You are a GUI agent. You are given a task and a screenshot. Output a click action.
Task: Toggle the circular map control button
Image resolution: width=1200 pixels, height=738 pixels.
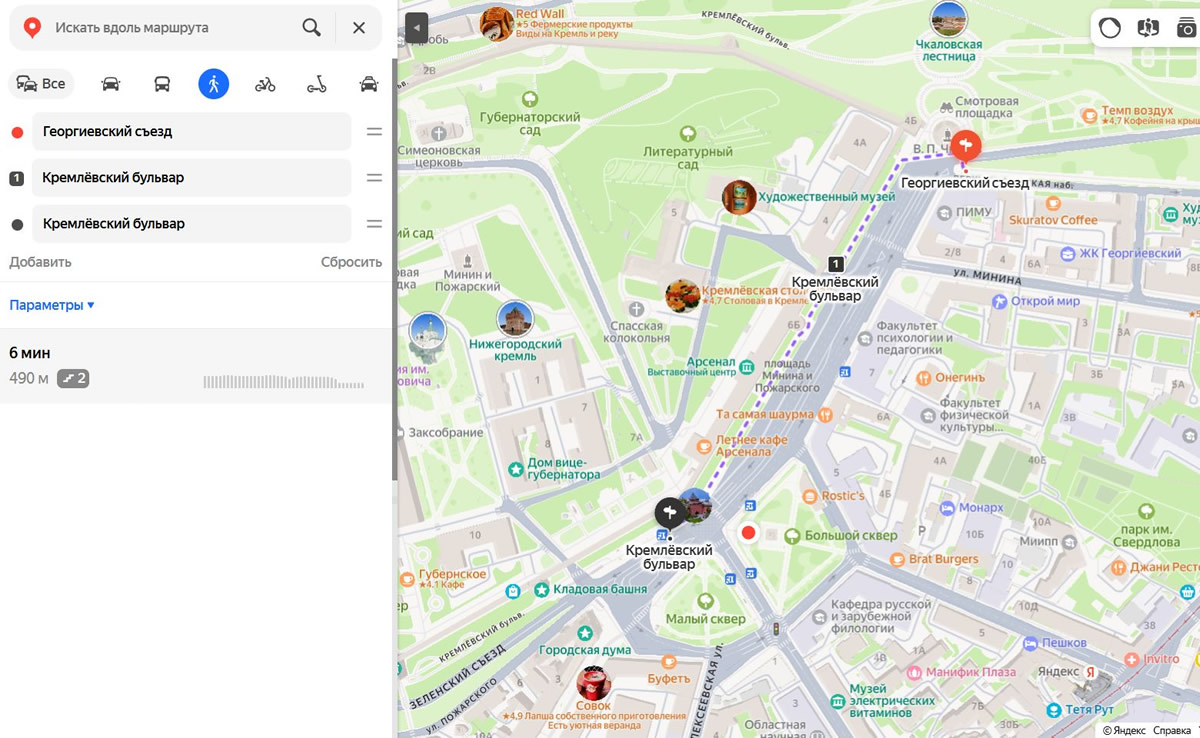click(1110, 28)
